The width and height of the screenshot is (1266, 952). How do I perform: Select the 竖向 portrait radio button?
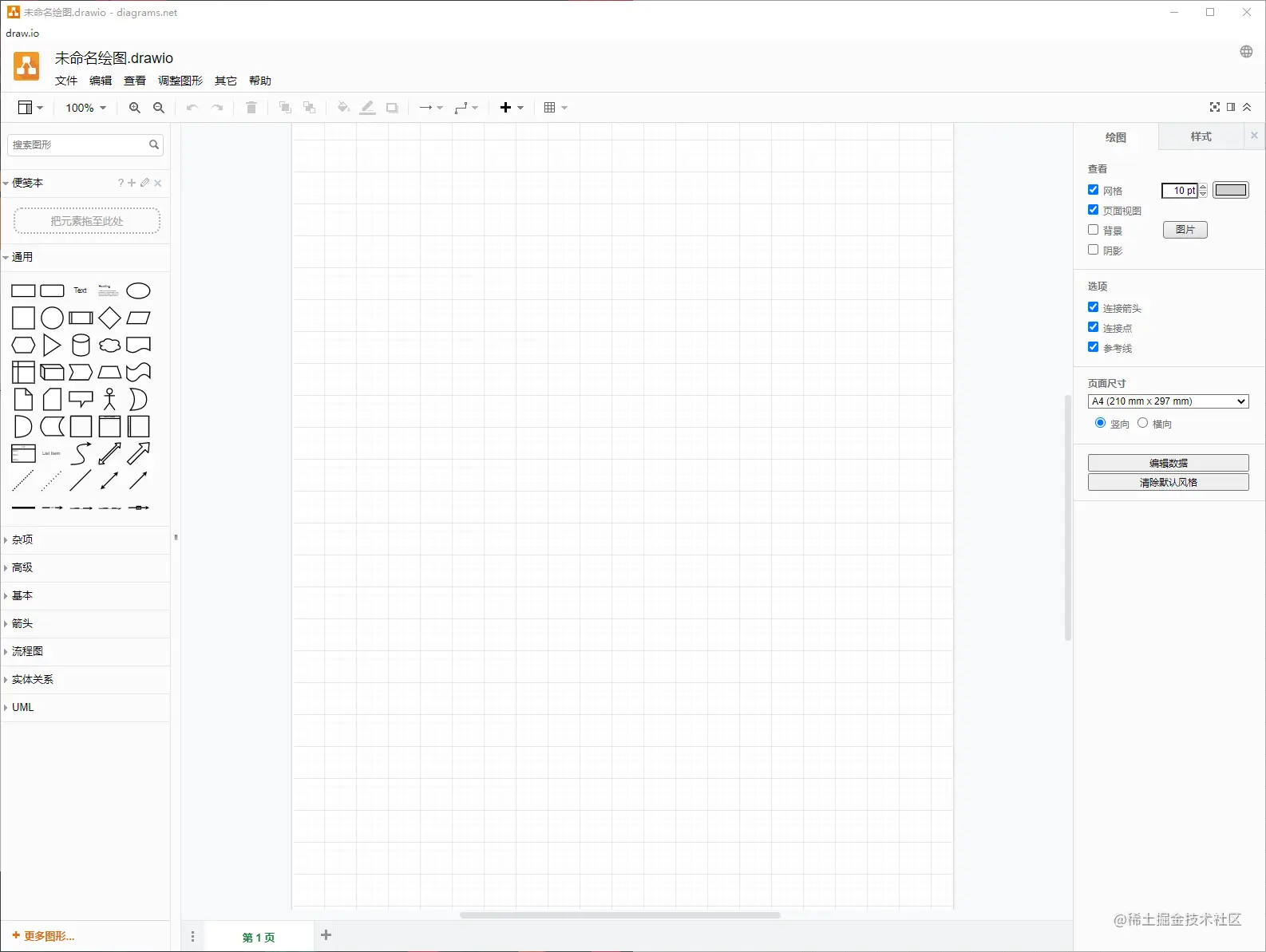pyautogui.click(x=1101, y=423)
